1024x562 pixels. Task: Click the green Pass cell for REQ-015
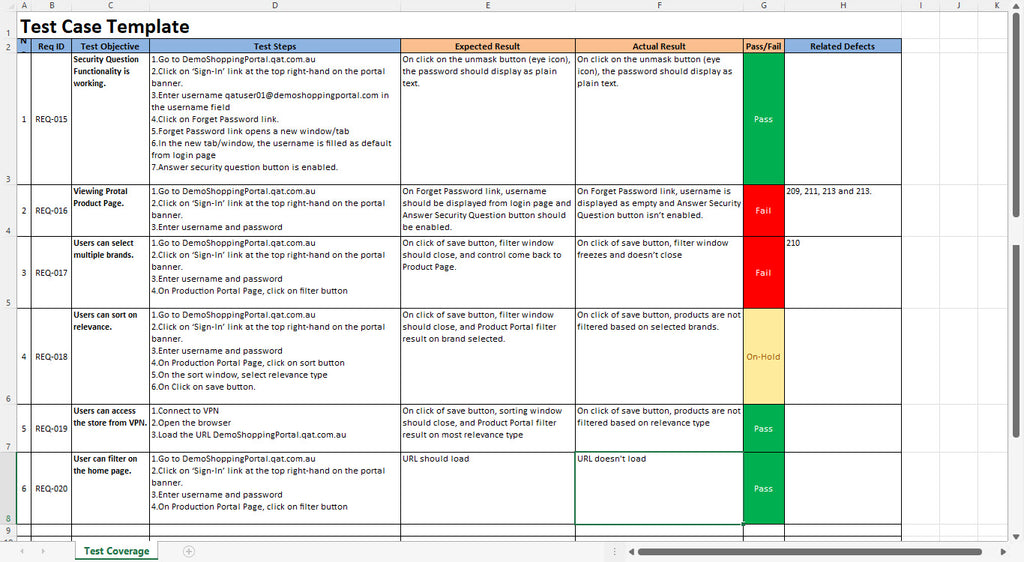763,119
